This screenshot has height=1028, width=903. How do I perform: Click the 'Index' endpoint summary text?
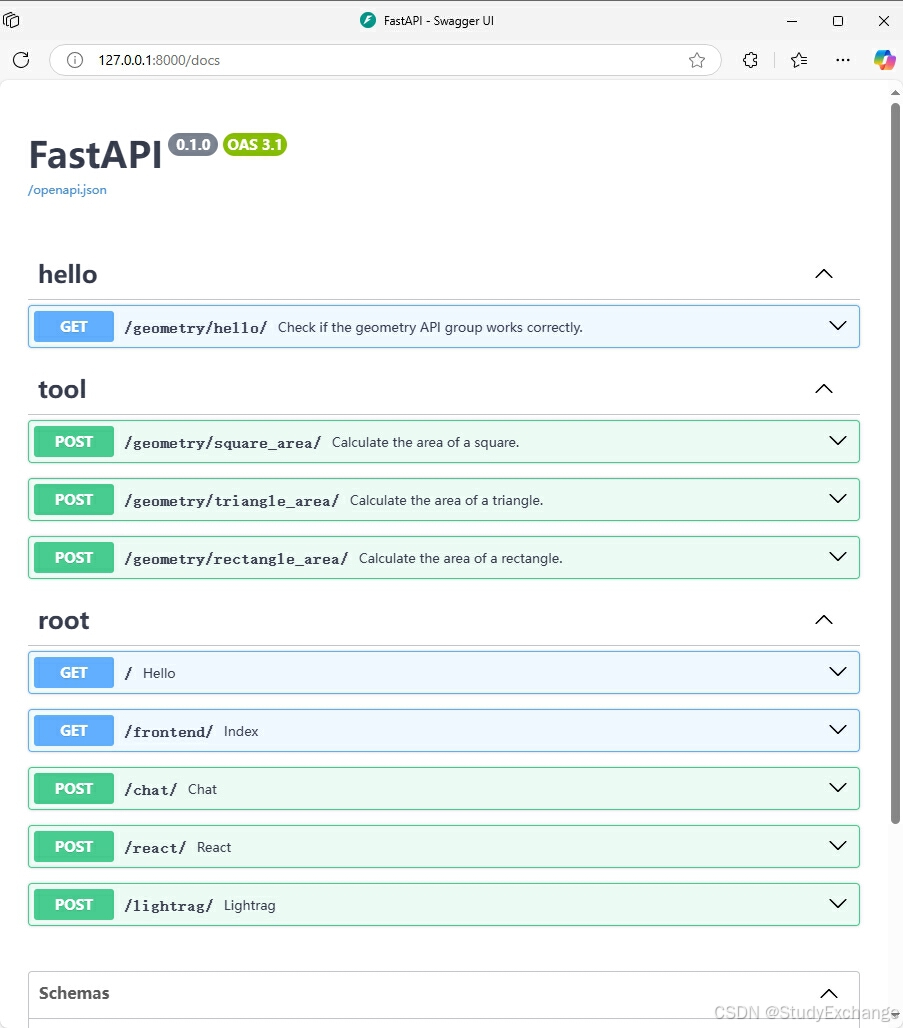coord(241,731)
